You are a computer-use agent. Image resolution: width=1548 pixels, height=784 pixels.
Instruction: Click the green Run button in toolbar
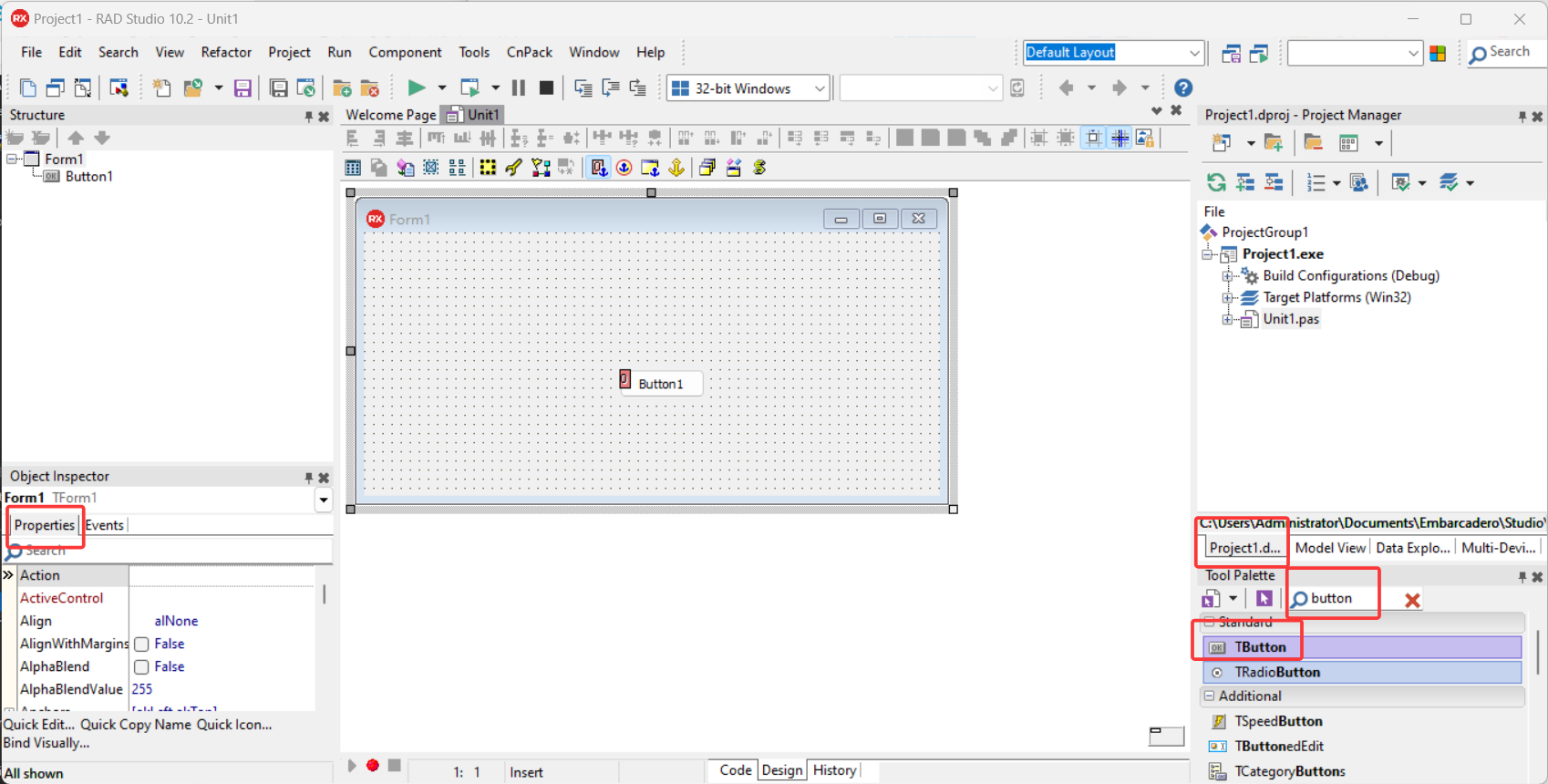click(416, 88)
